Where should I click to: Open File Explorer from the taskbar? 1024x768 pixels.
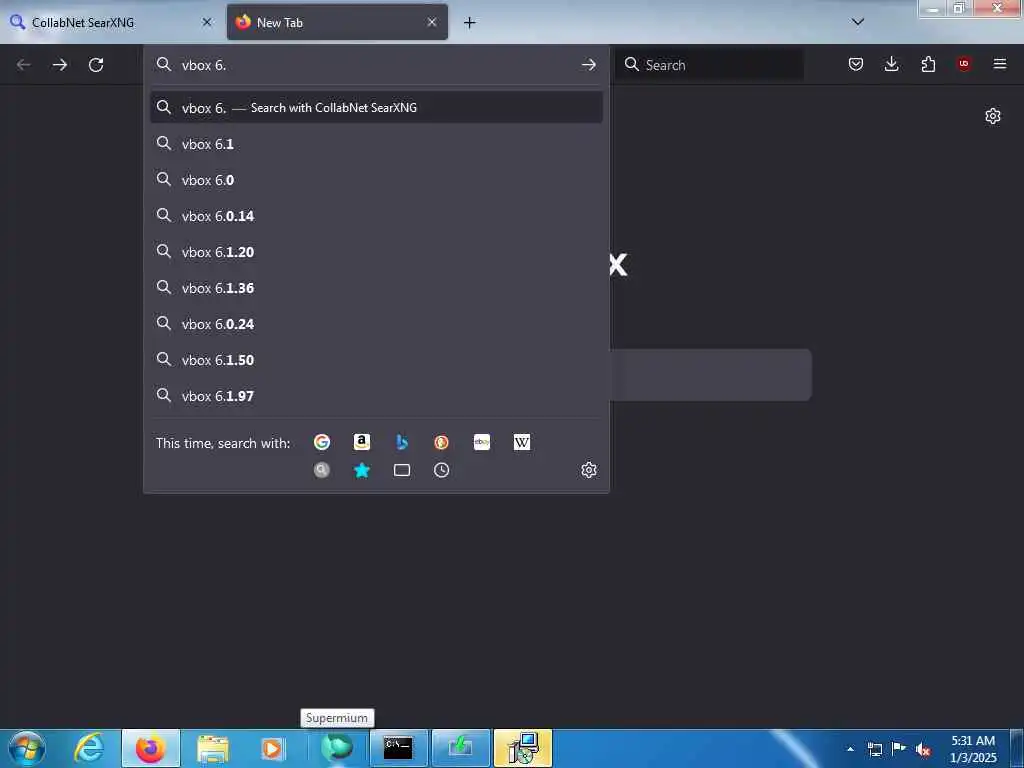(x=212, y=748)
